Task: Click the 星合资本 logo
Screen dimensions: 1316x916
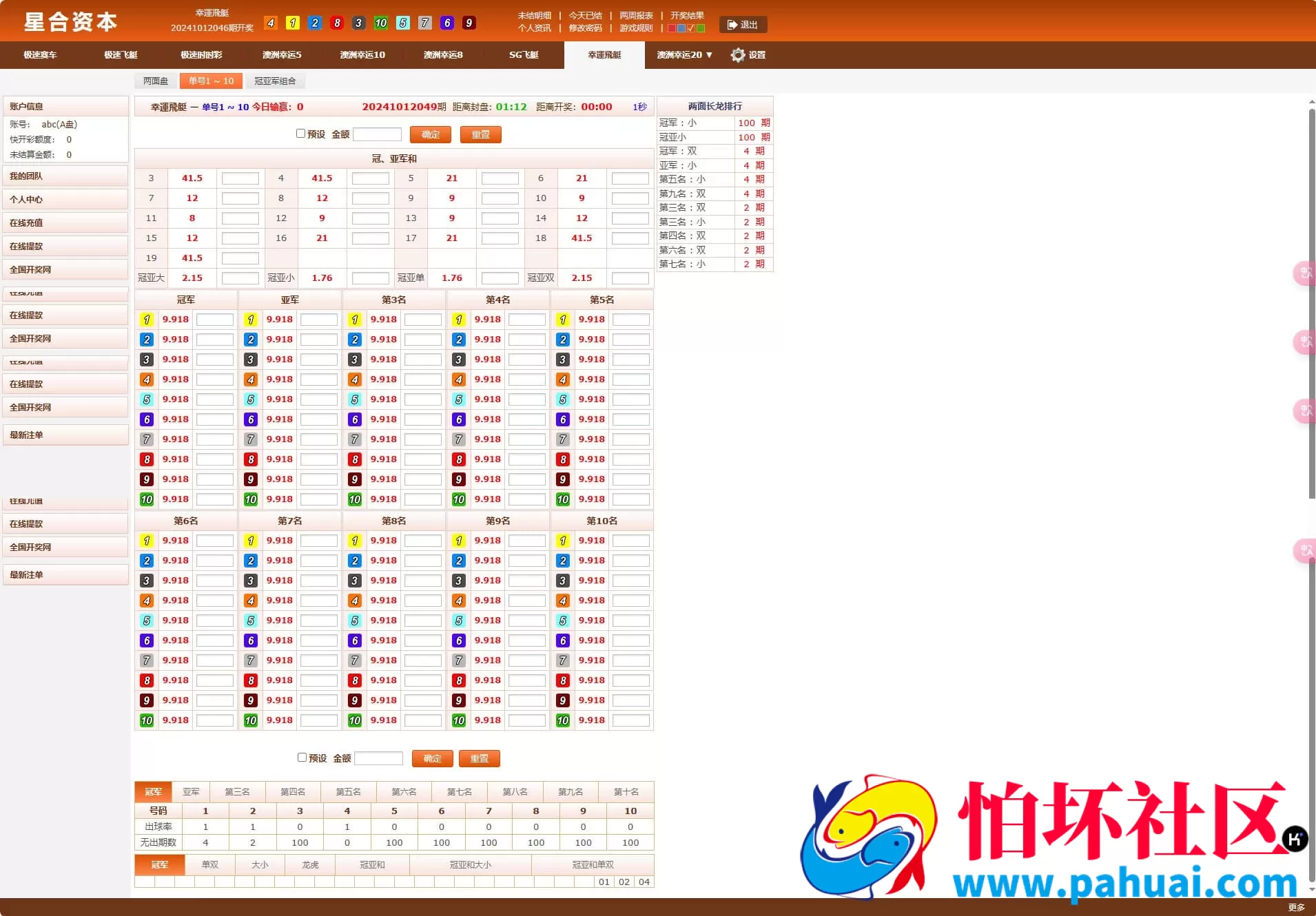Action: coord(70,21)
